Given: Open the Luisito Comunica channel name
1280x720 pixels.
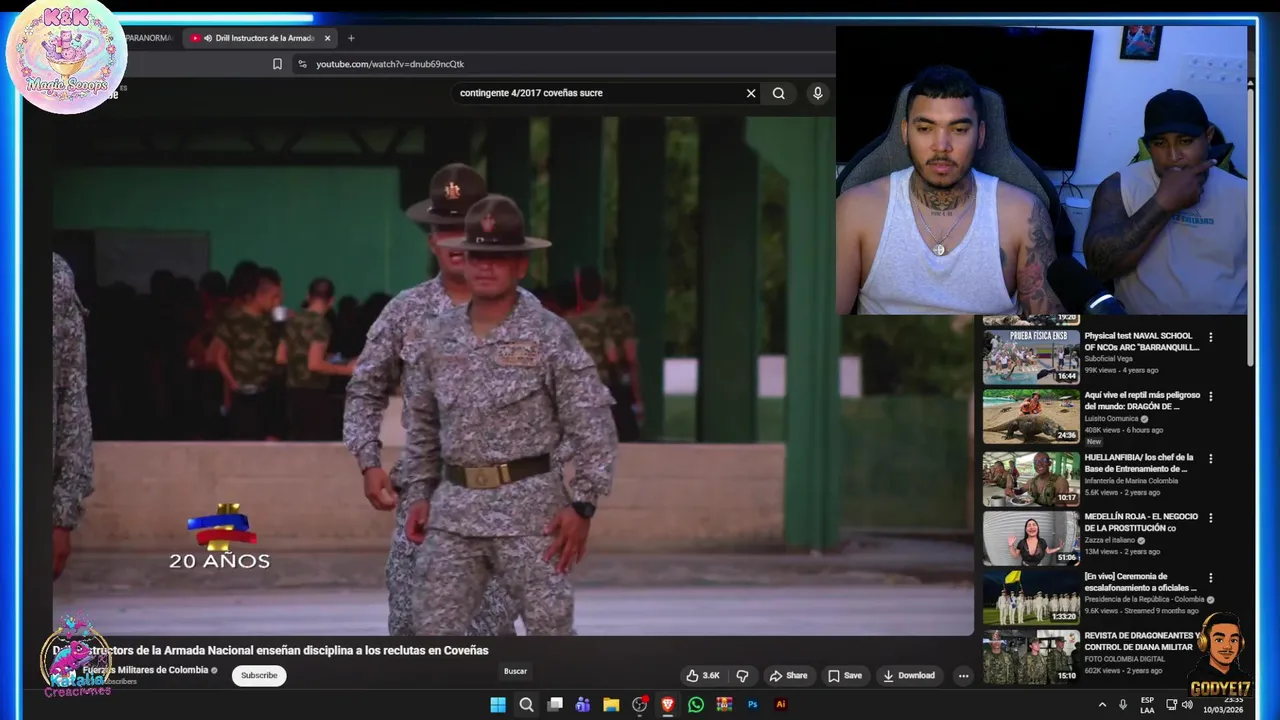Looking at the screenshot, I should (x=1113, y=418).
